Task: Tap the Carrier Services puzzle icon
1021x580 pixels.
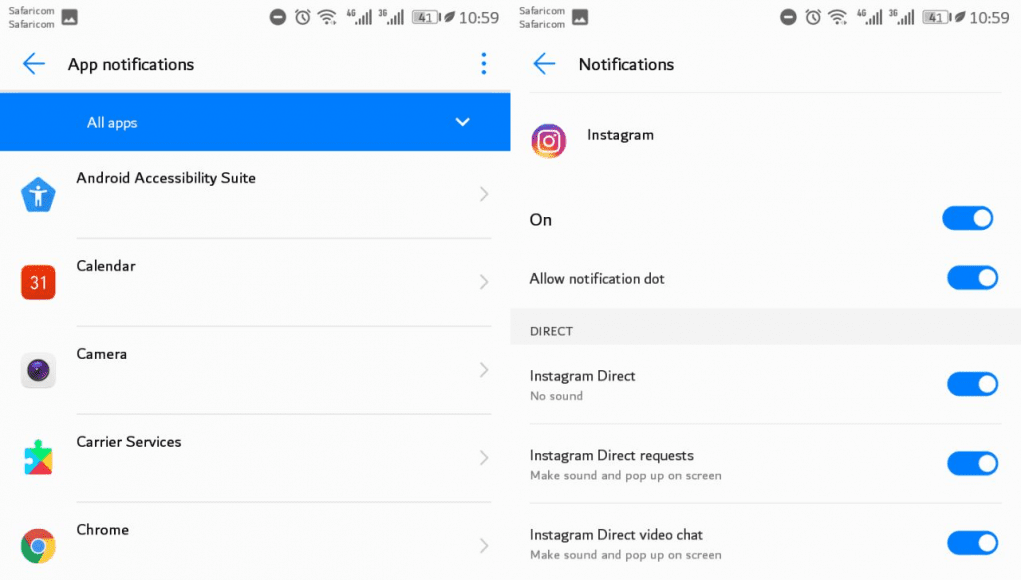Action: click(x=38, y=458)
